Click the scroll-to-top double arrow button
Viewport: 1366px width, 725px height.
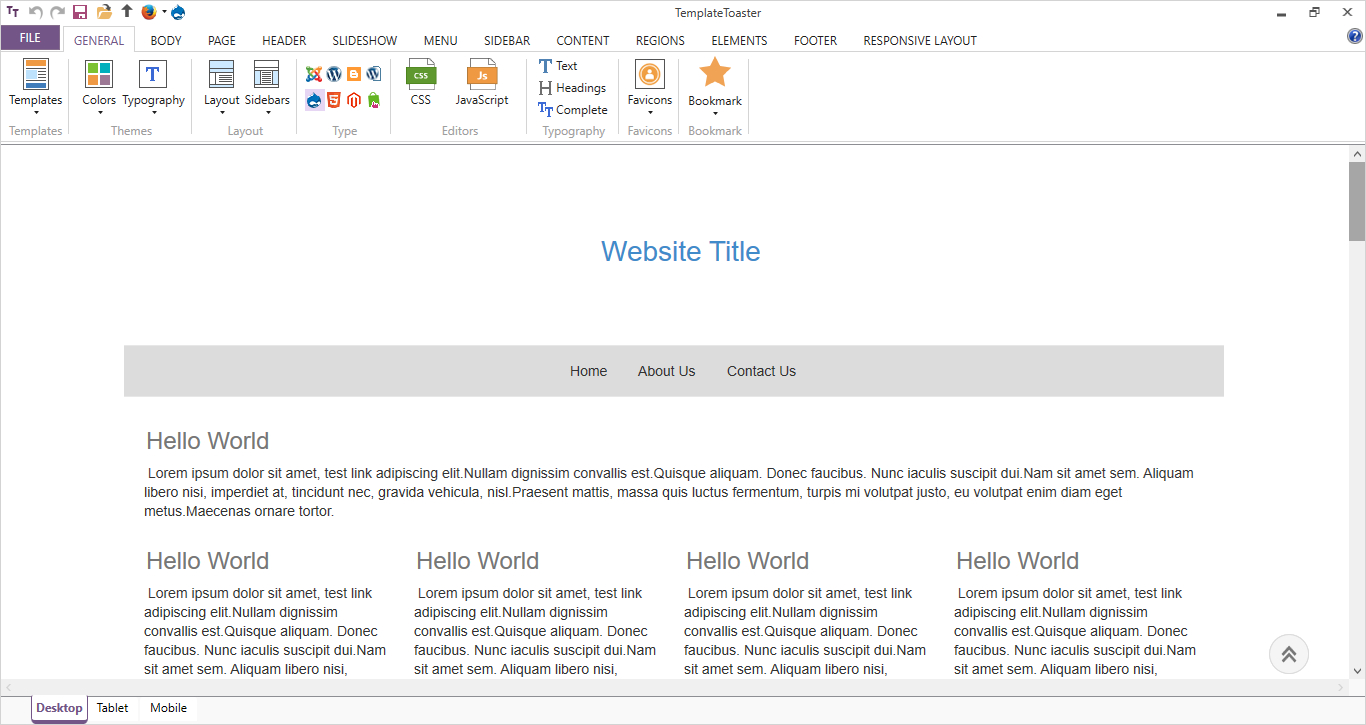tap(1288, 654)
